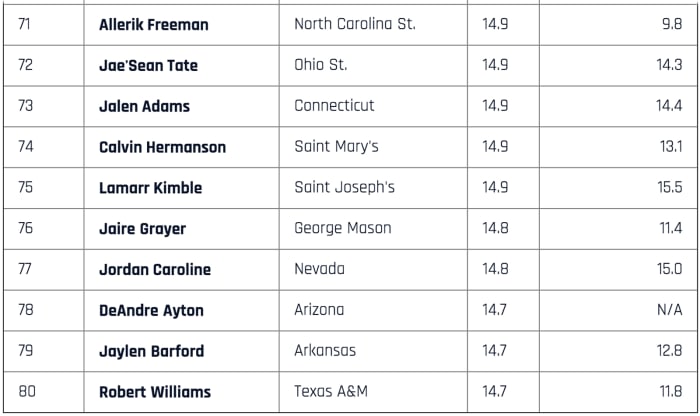Select Jaylen Barford in the list
This screenshot has height=416, width=700.
tap(151, 351)
